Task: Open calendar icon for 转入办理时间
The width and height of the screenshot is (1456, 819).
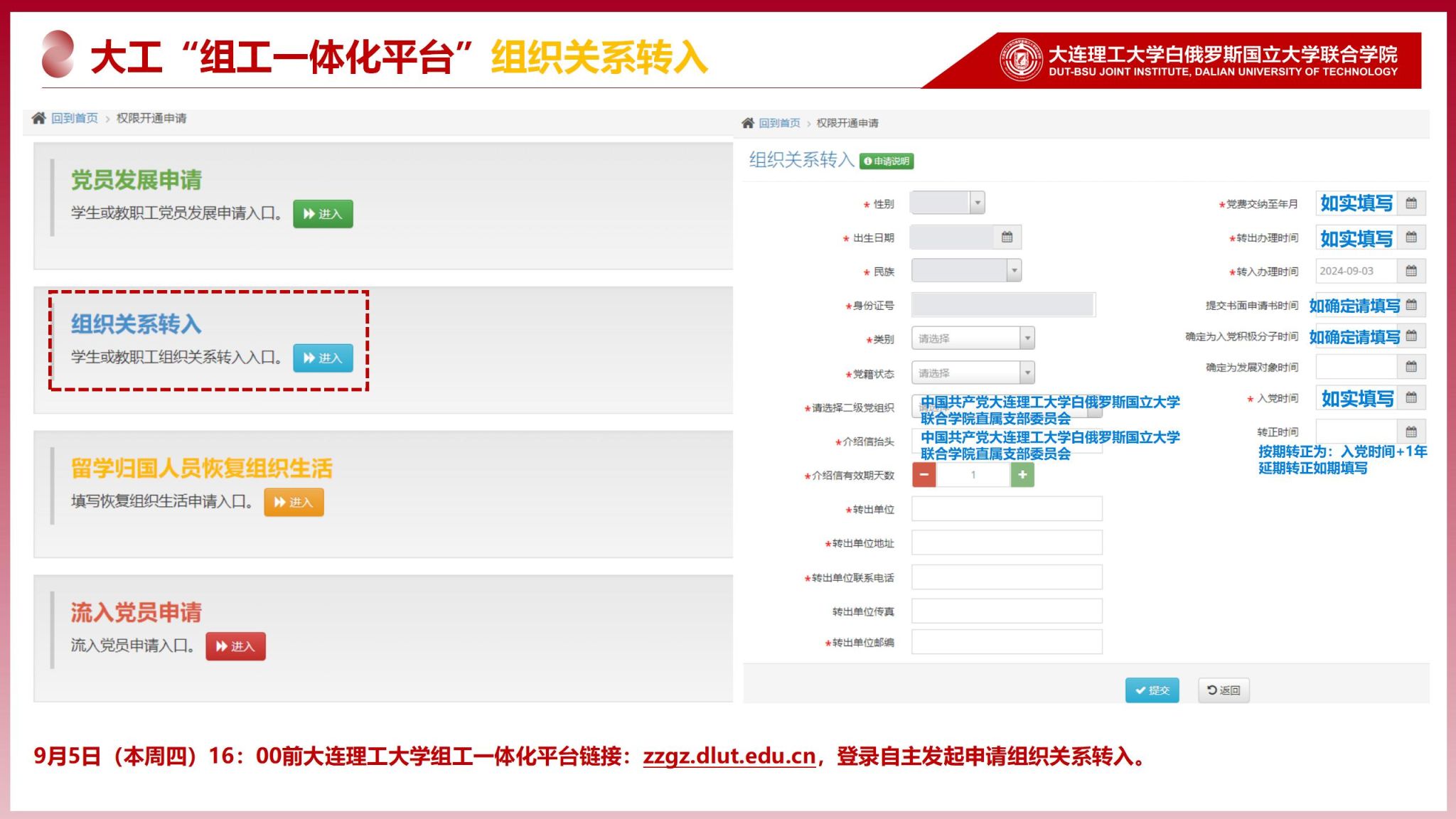Action: [1411, 271]
